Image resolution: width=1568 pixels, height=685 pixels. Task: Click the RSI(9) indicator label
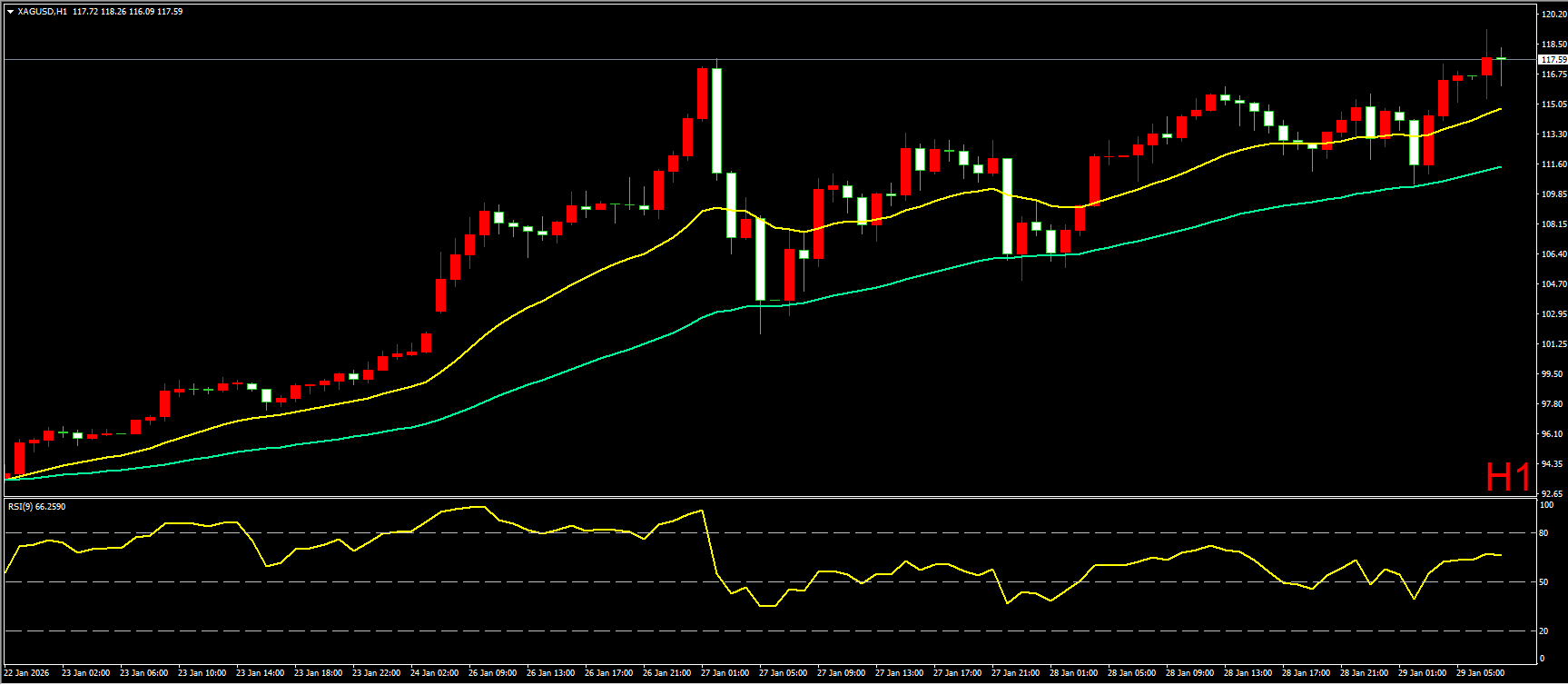[x=36, y=506]
